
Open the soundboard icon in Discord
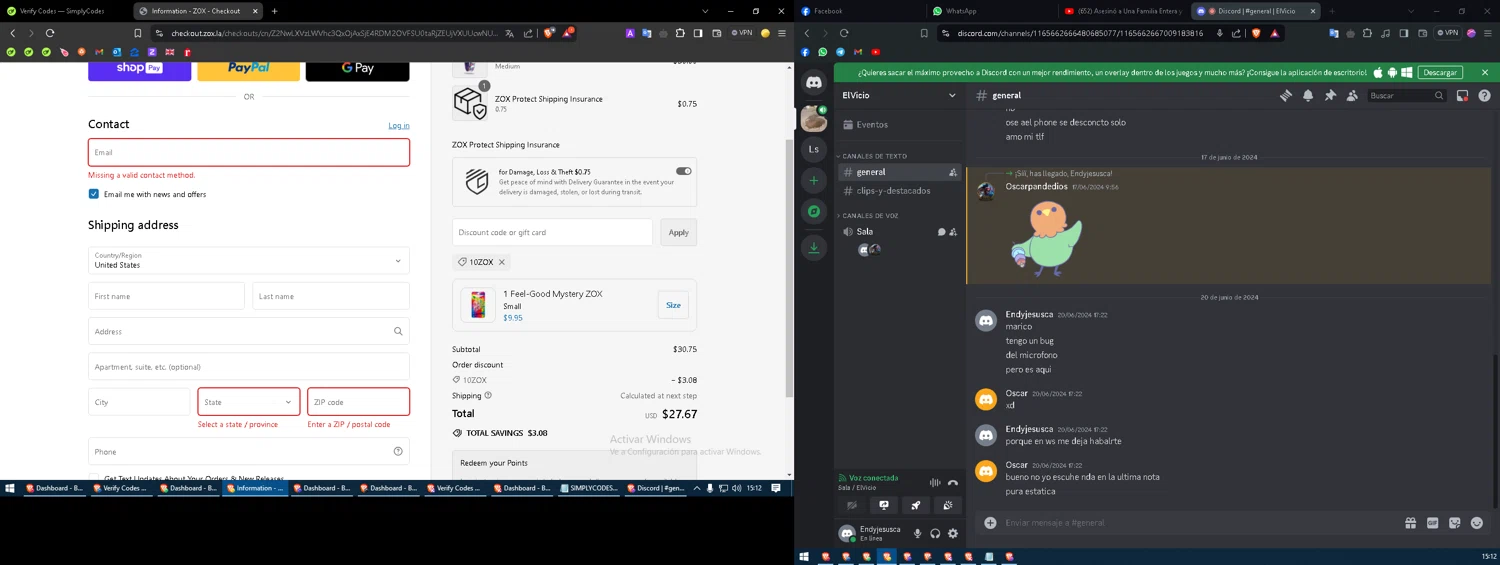[x=947, y=505]
